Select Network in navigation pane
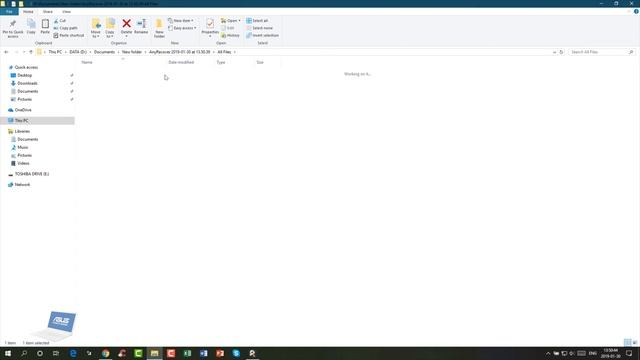Image resolution: width=640 pixels, height=360 pixels. coord(22,185)
